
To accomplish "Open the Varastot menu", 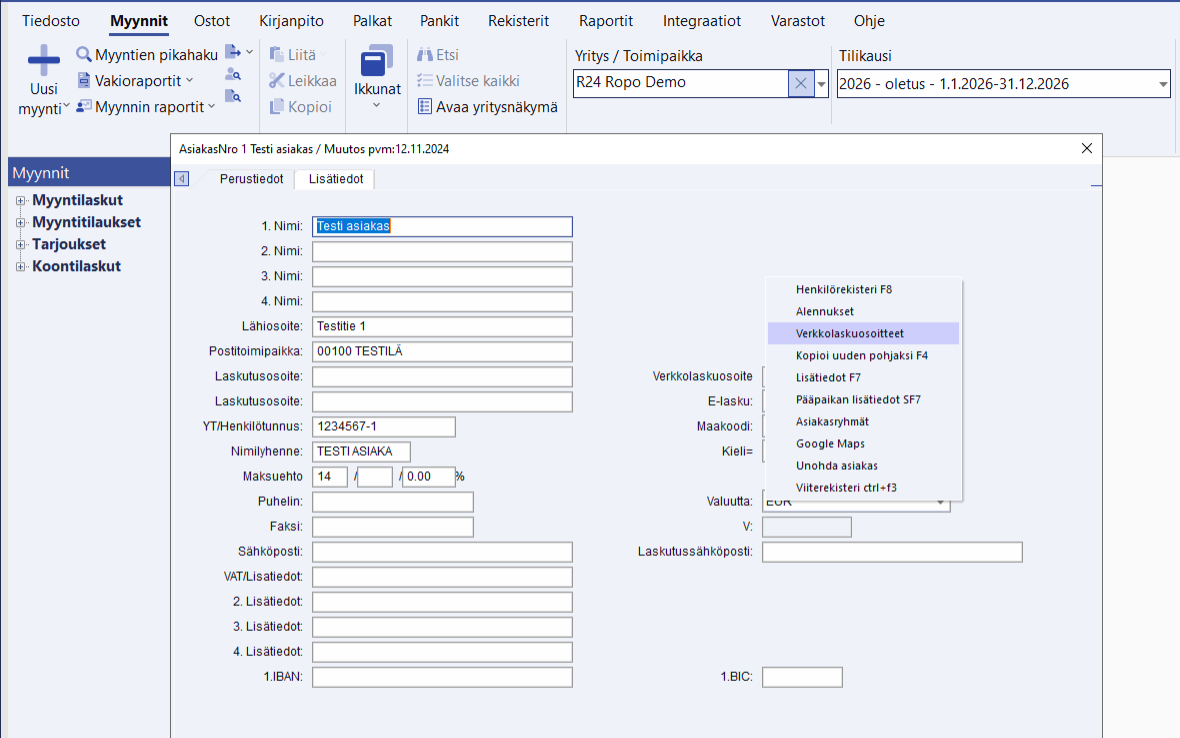I will 798,21.
